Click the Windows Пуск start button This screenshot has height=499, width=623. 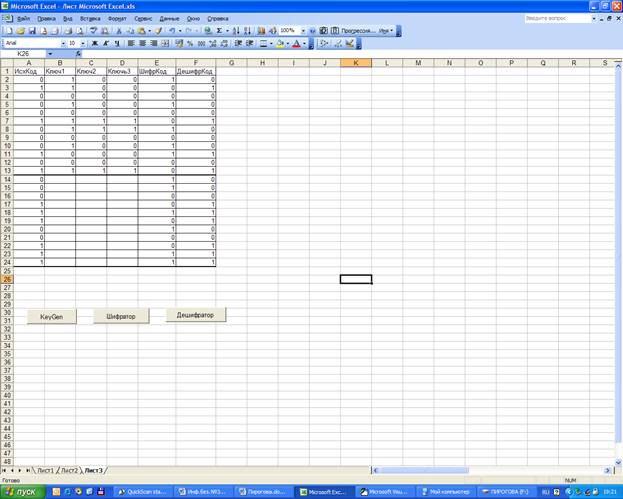(x=20, y=491)
